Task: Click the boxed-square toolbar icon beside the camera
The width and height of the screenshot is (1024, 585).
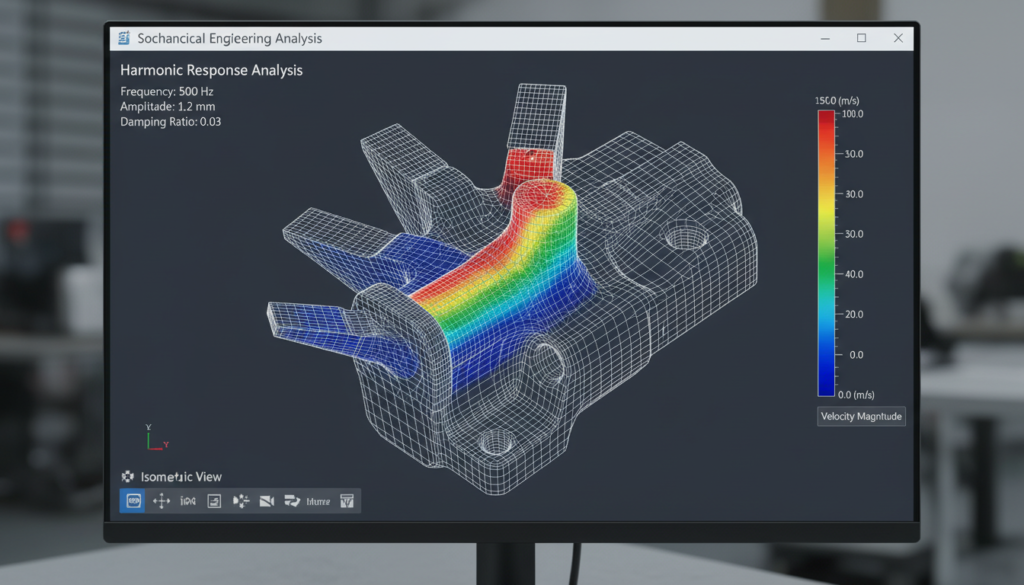Action: click(x=214, y=501)
